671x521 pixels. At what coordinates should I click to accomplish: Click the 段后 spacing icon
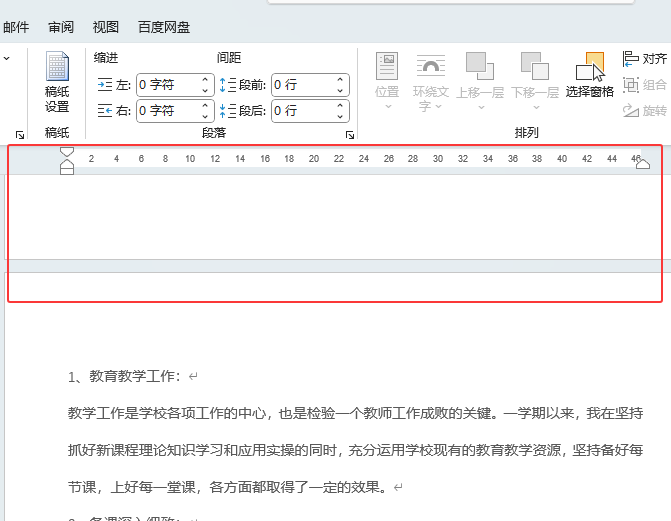click(228, 111)
